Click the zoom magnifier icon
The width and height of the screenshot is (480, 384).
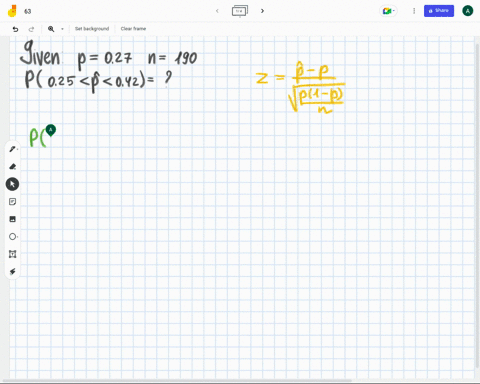pos(51,29)
